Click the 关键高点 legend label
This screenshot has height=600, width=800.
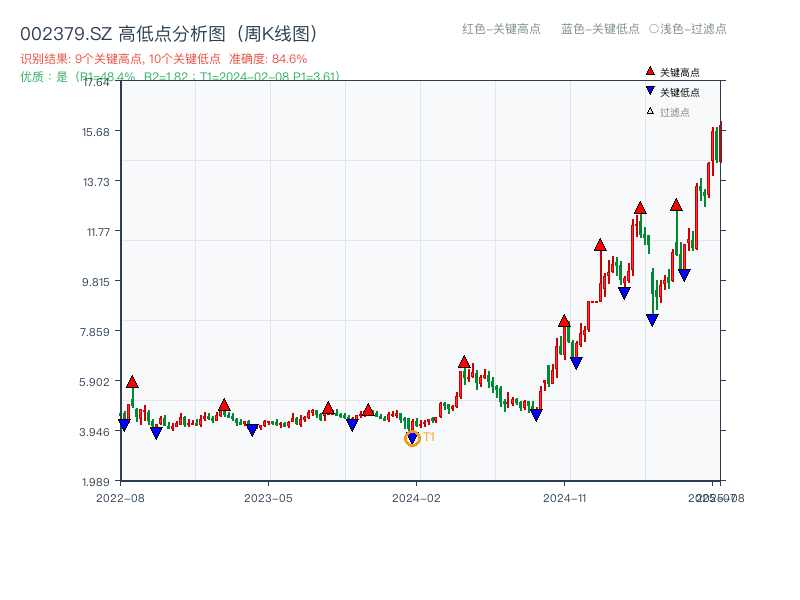pyautogui.click(x=680, y=72)
